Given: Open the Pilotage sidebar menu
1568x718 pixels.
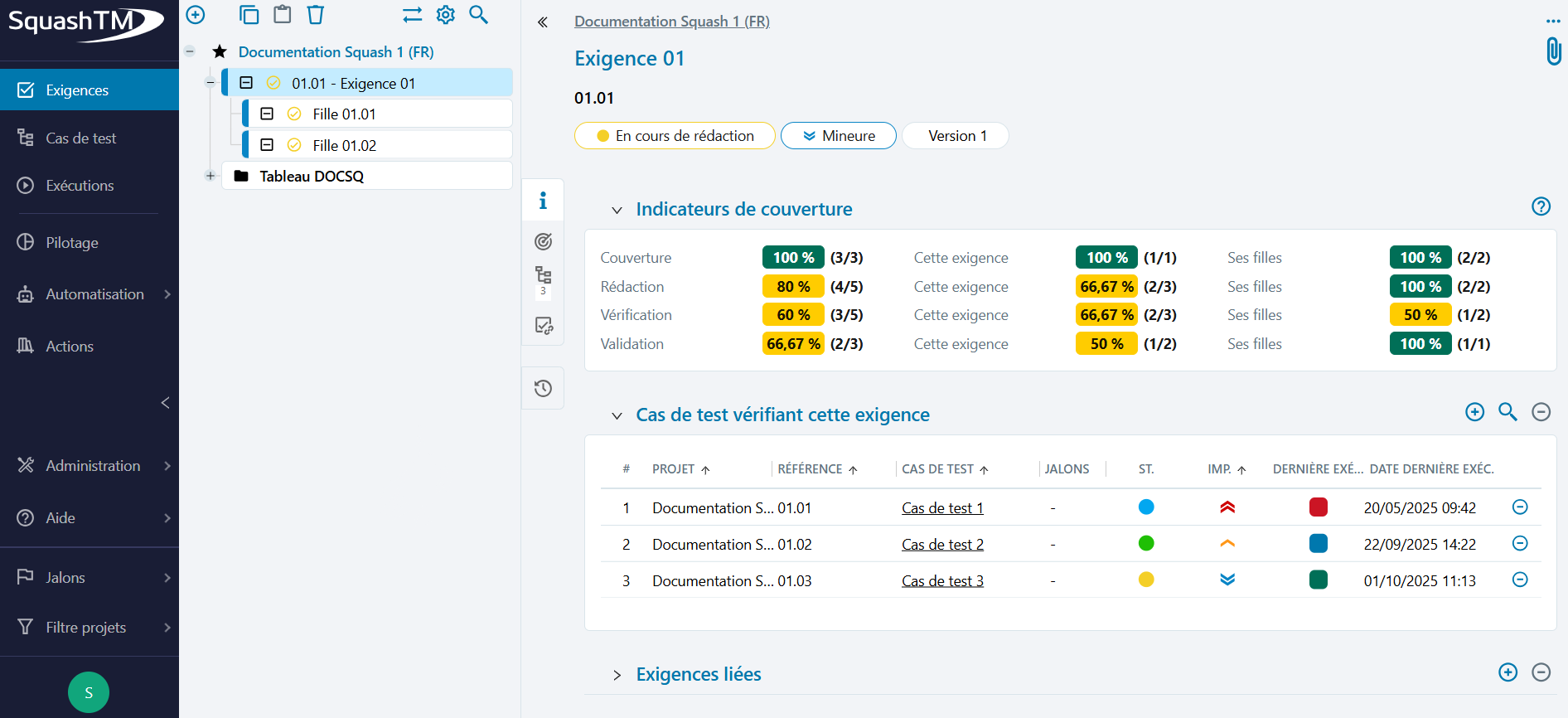Looking at the screenshot, I should (72, 243).
